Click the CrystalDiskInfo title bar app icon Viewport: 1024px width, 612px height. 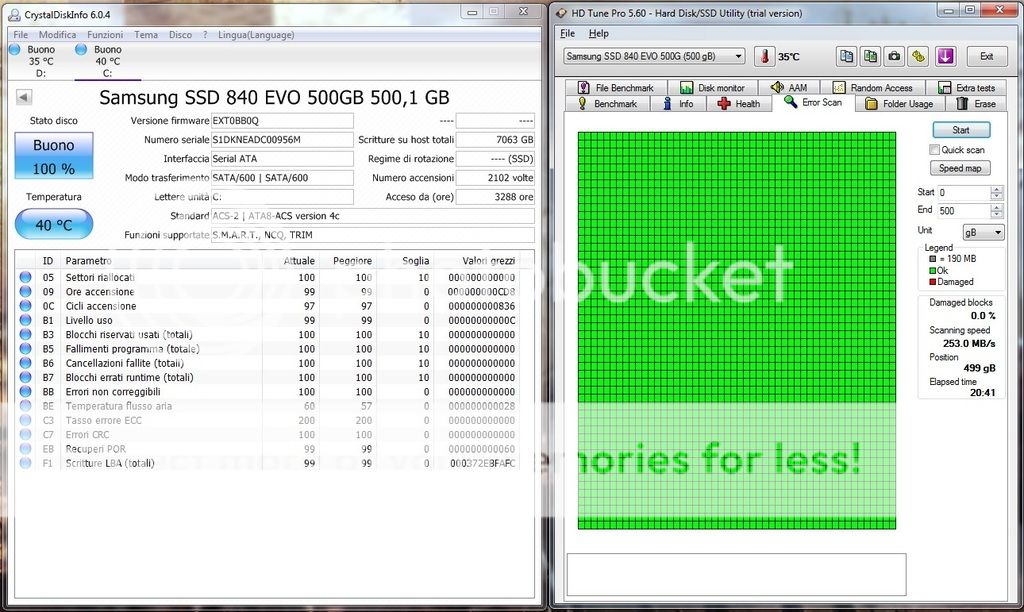coord(14,14)
